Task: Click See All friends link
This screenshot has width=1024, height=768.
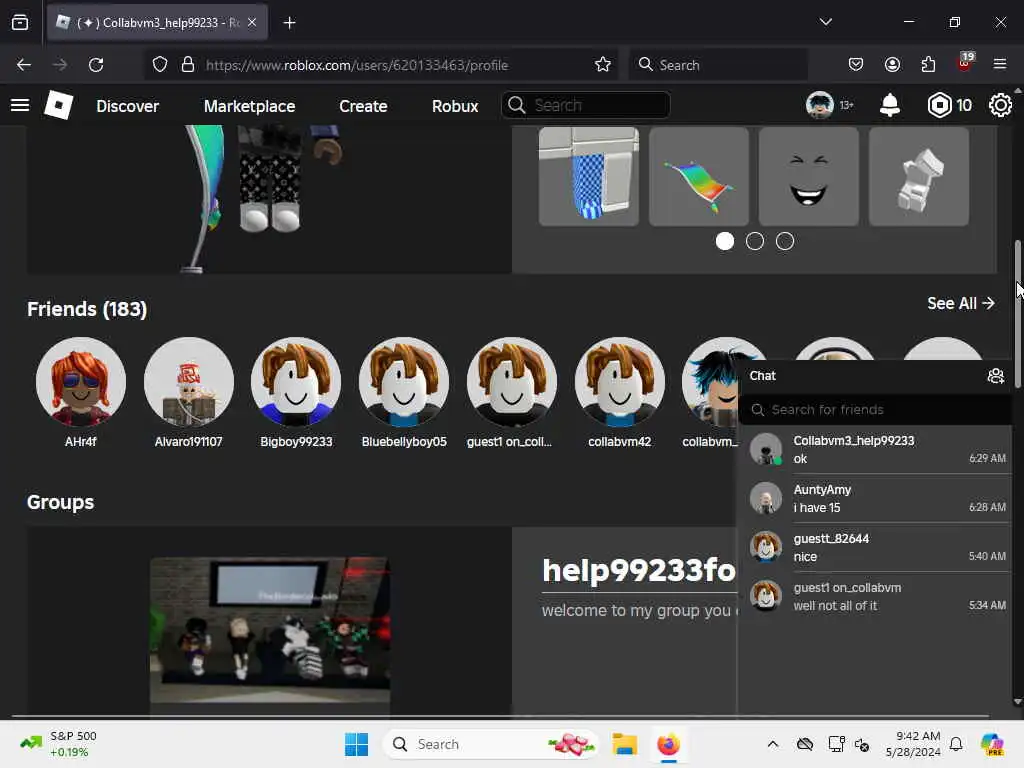Action: (x=961, y=304)
